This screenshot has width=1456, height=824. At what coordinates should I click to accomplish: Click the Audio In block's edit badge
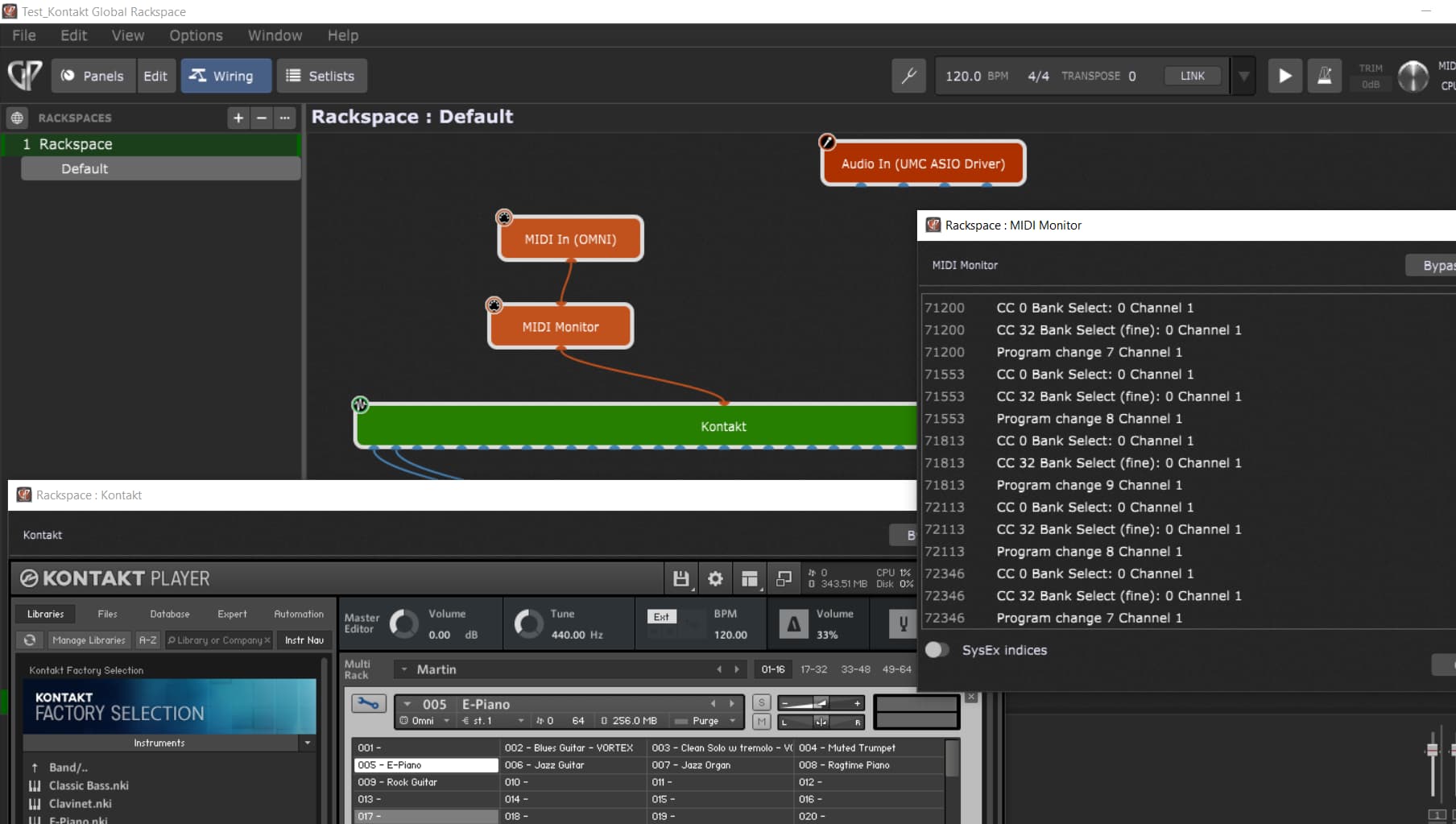pyautogui.click(x=827, y=142)
